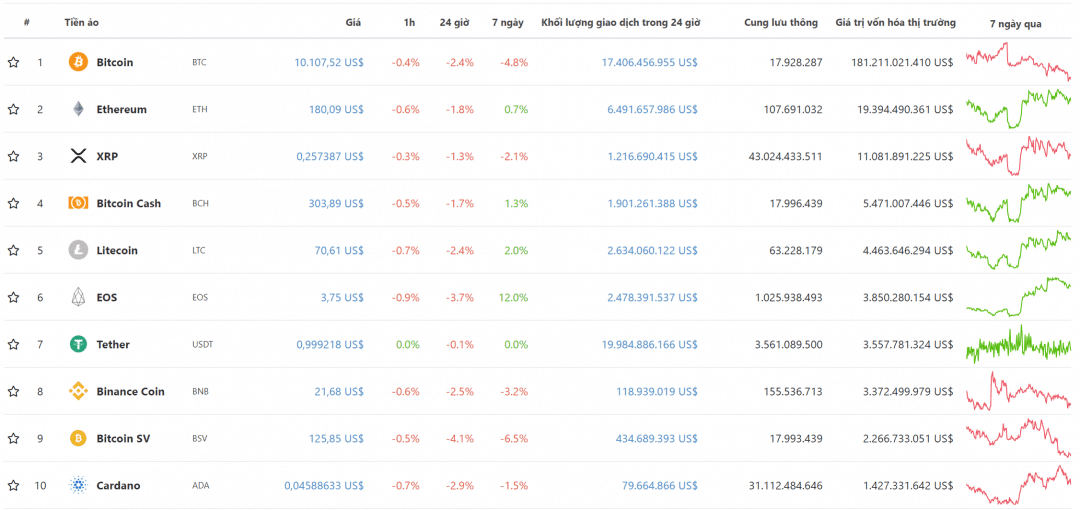Open Ethereum's 7-day sparkline chart
Screen dimensions: 1080x510
[1019, 109]
